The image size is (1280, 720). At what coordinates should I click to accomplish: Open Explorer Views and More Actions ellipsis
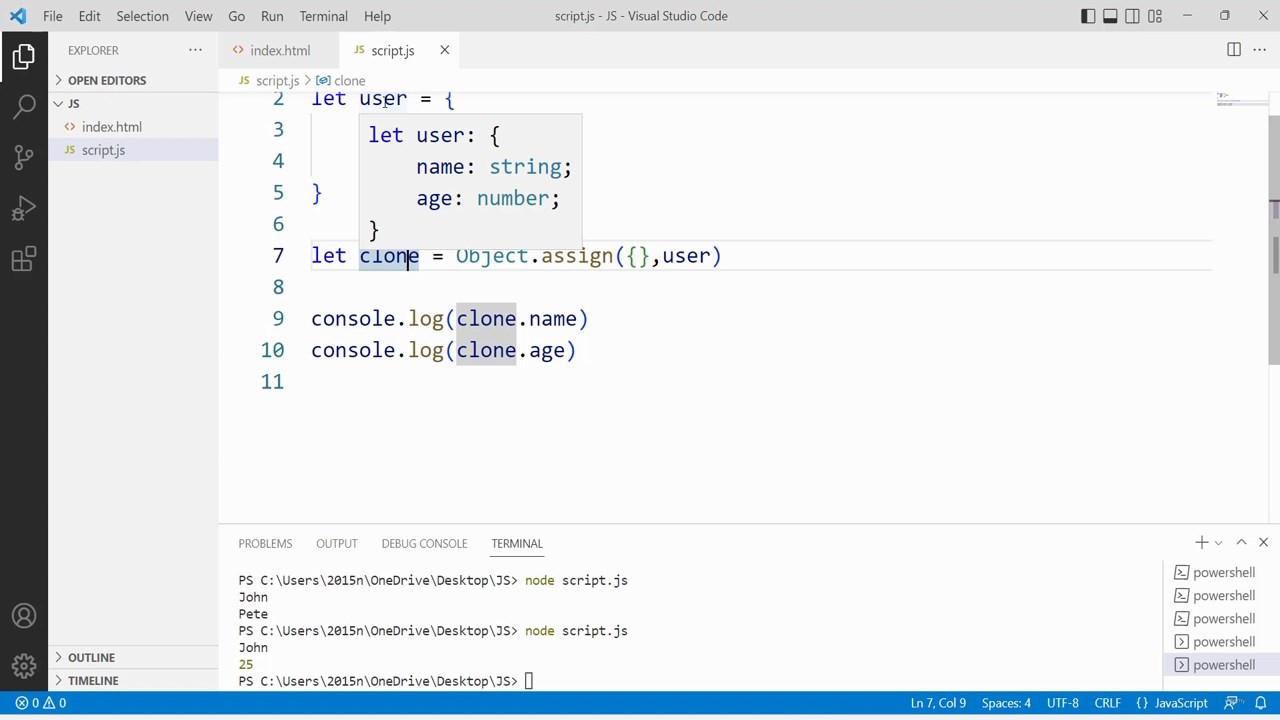tap(195, 50)
